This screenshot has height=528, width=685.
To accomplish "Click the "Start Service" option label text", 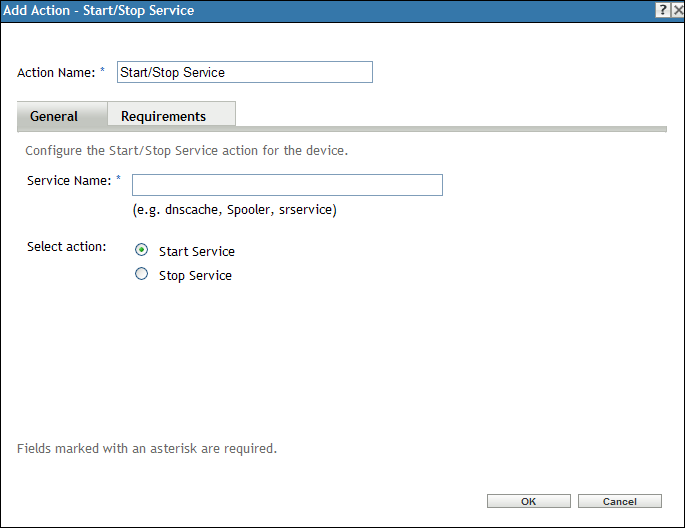I will [x=196, y=252].
